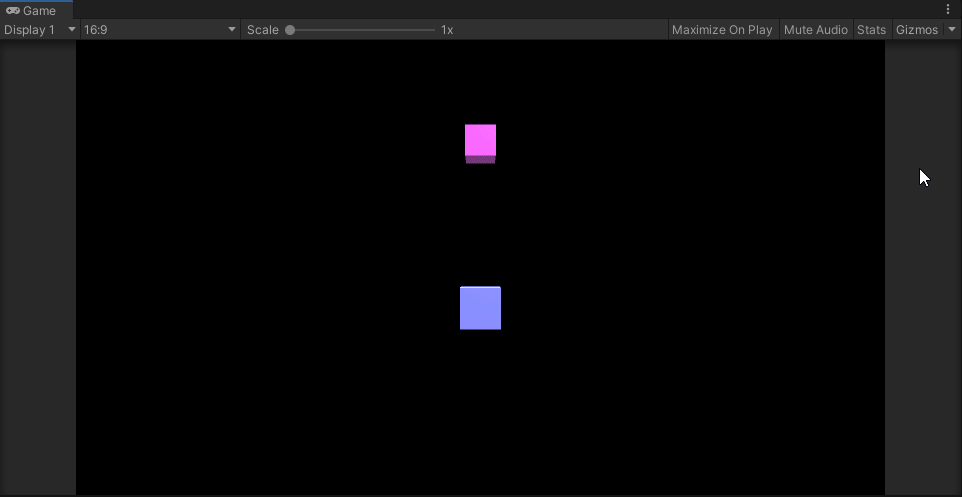This screenshot has height=497, width=962.
Task: Switch to the Game tab
Action: click(x=36, y=10)
